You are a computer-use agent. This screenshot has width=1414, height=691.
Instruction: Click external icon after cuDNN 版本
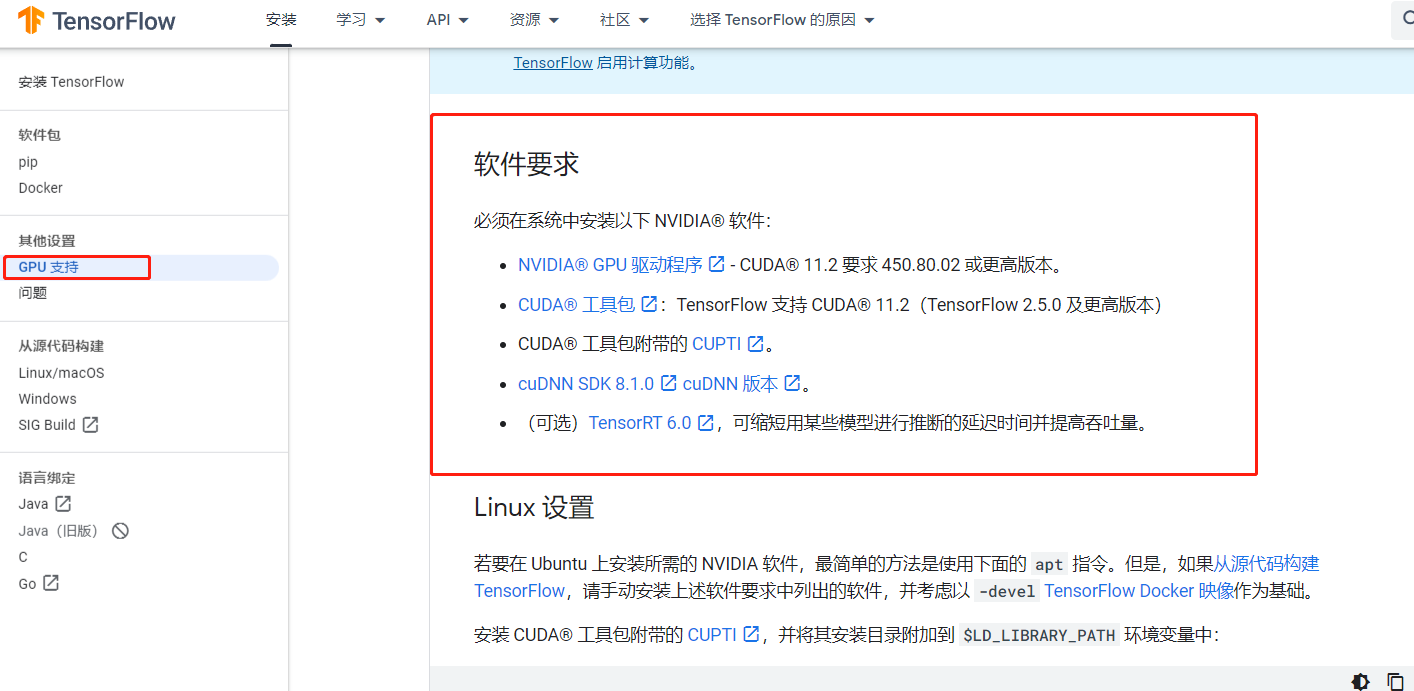point(792,383)
